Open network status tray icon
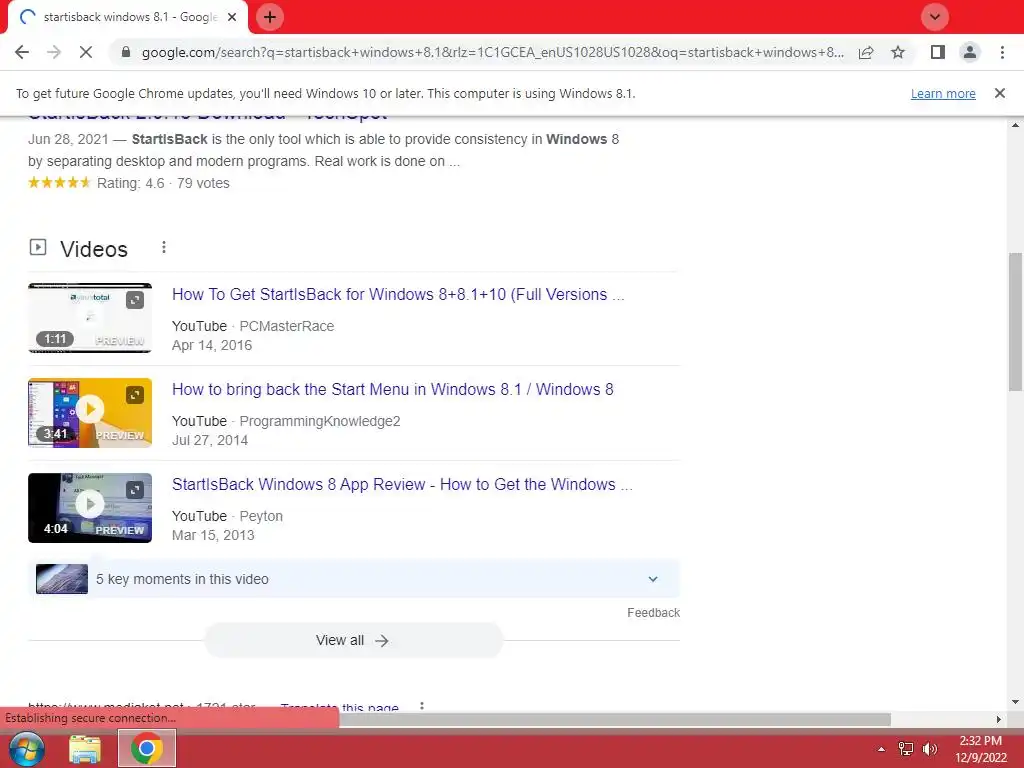Screen dimensions: 1024x768 click(906, 749)
